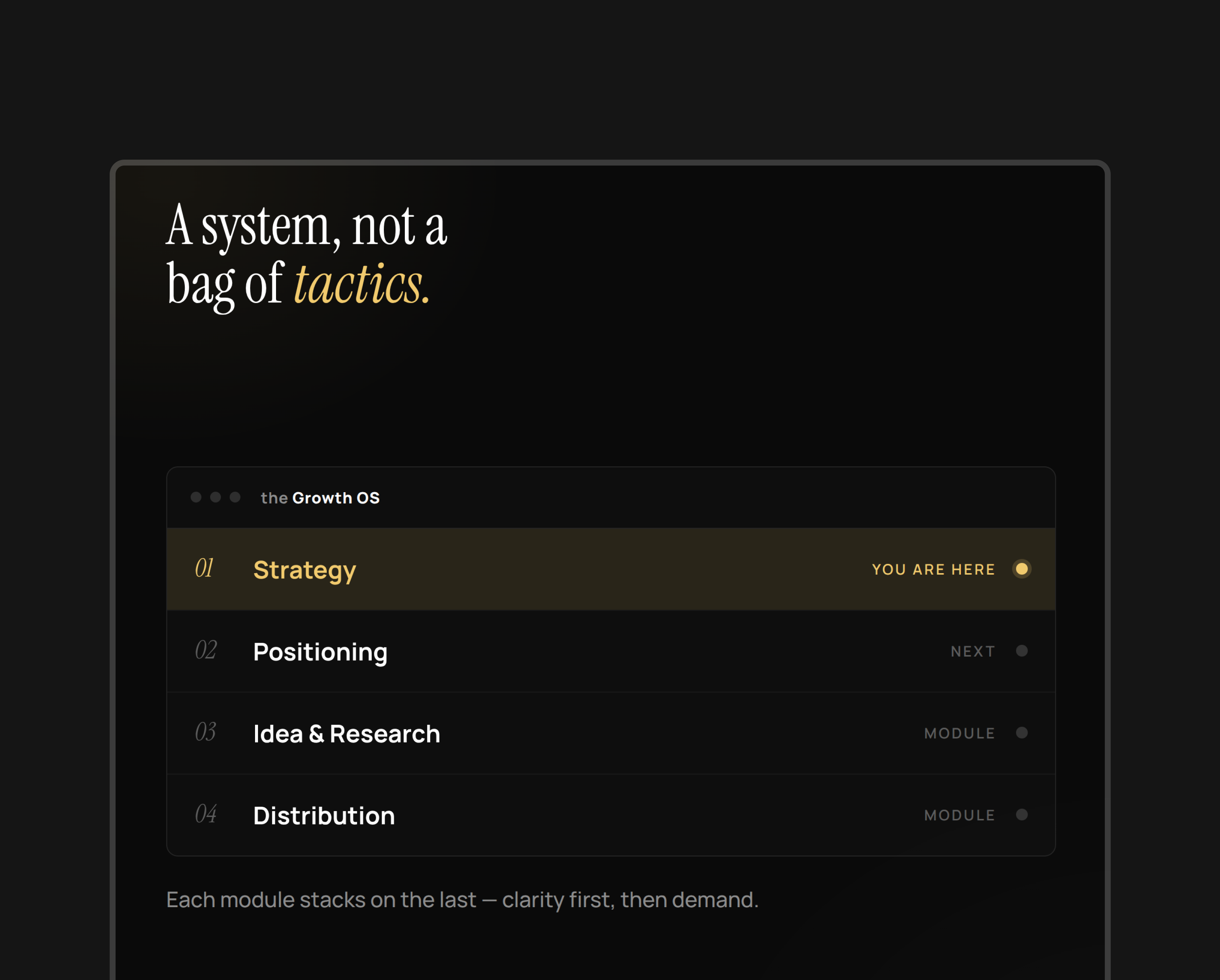The width and height of the screenshot is (1220, 980).
Task: Click the 'the Growth OS' window title
Action: [x=320, y=498]
